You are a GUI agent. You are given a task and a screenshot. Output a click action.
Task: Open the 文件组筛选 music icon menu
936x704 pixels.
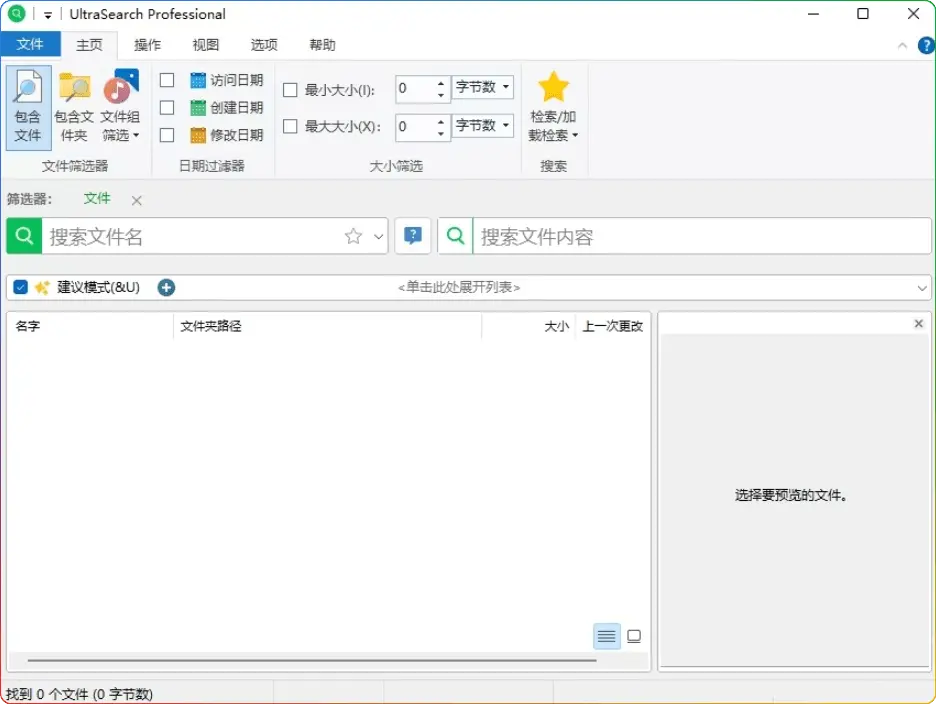point(121,87)
